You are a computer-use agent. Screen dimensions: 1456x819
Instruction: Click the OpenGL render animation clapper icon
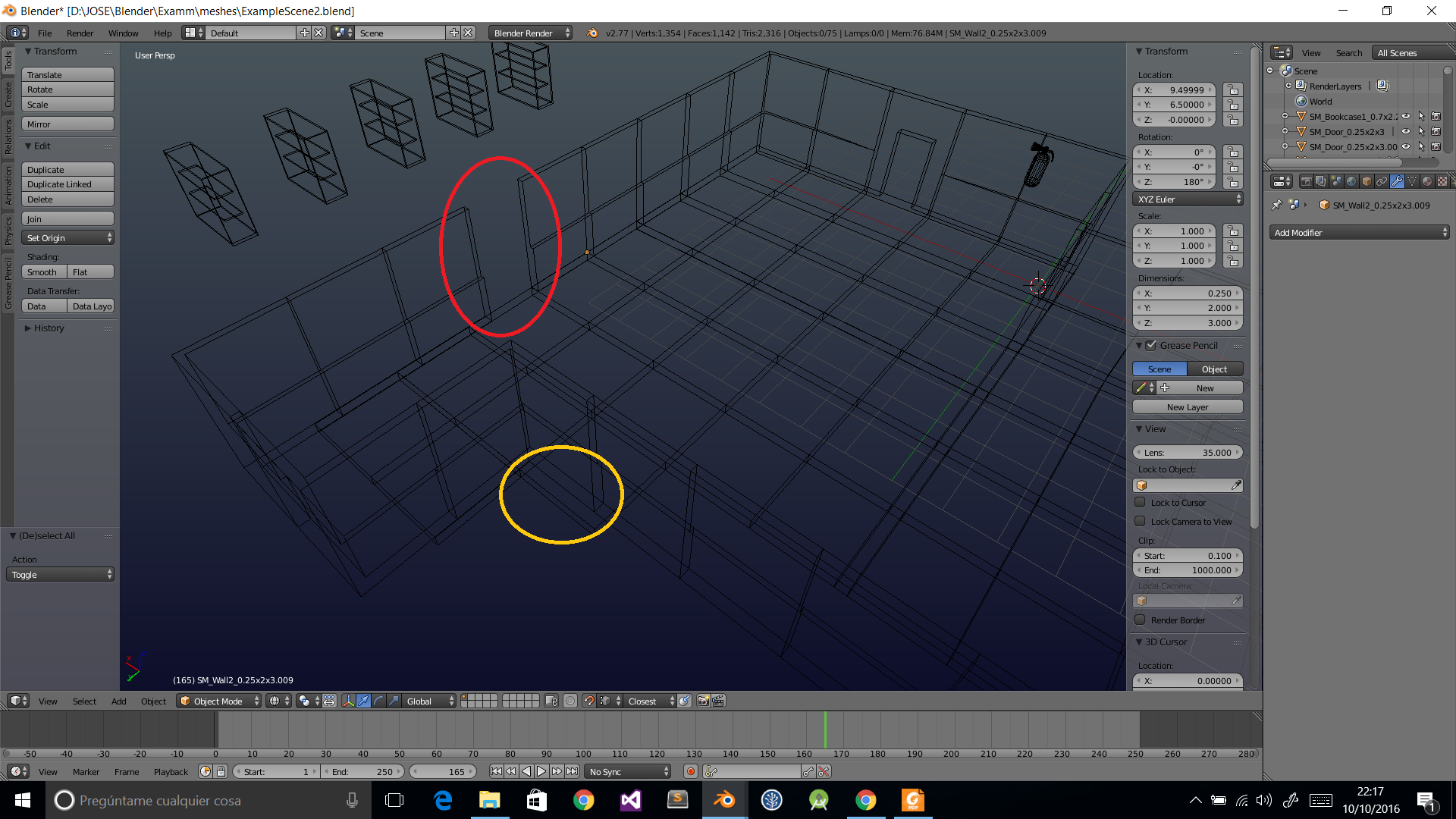coord(718,701)
